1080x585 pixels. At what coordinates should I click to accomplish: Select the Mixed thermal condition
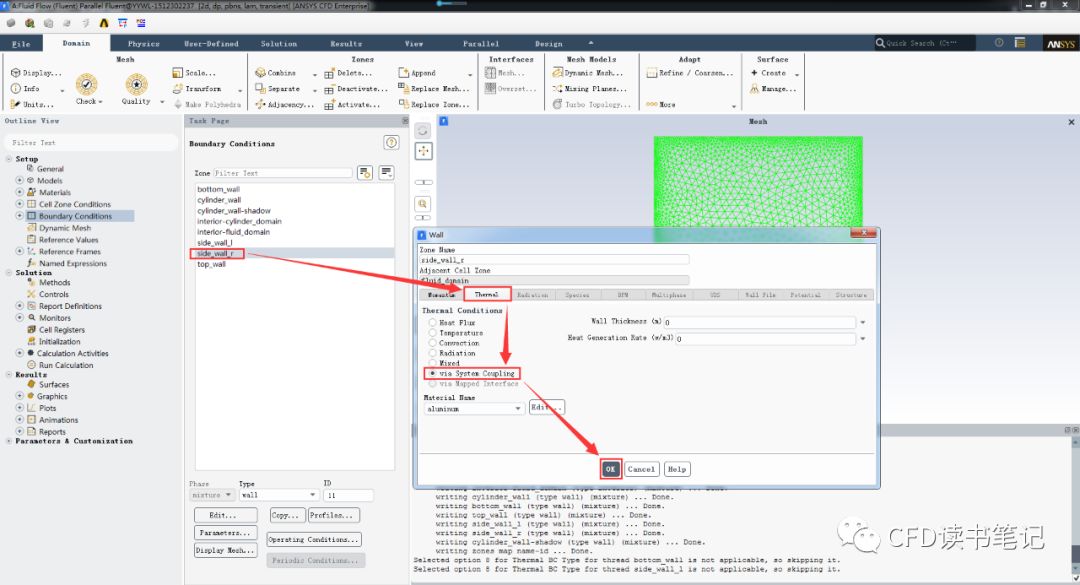[433, 362]
